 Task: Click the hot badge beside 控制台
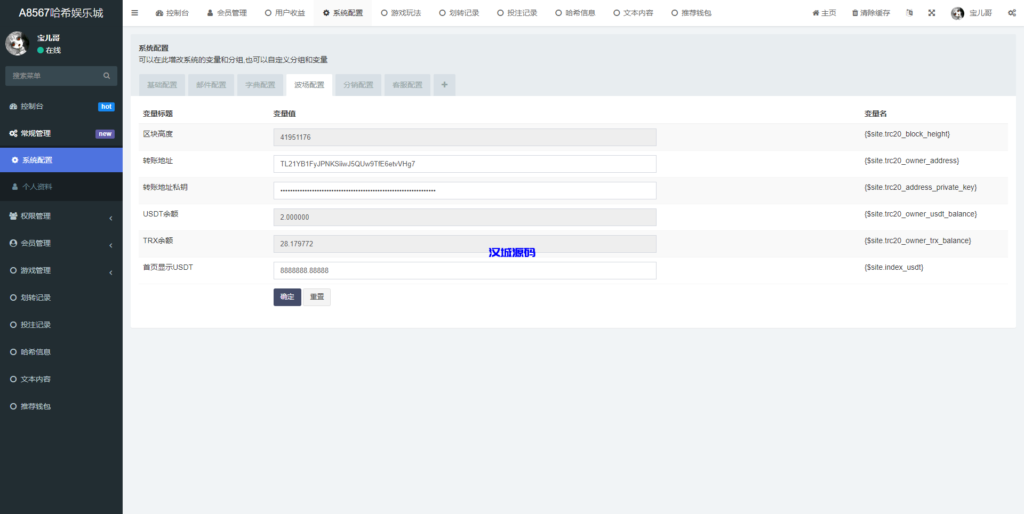(106, 106)
